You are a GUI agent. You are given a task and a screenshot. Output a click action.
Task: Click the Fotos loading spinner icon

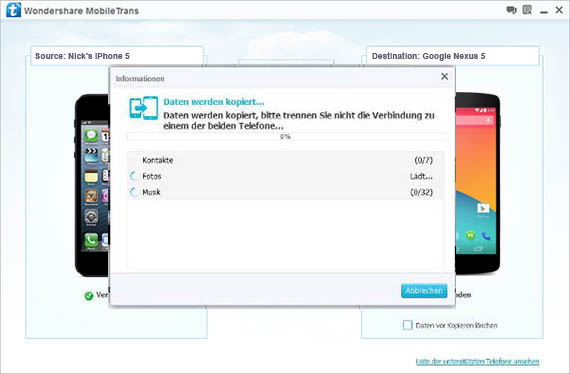pyautogui.click(x=134, y=176)
